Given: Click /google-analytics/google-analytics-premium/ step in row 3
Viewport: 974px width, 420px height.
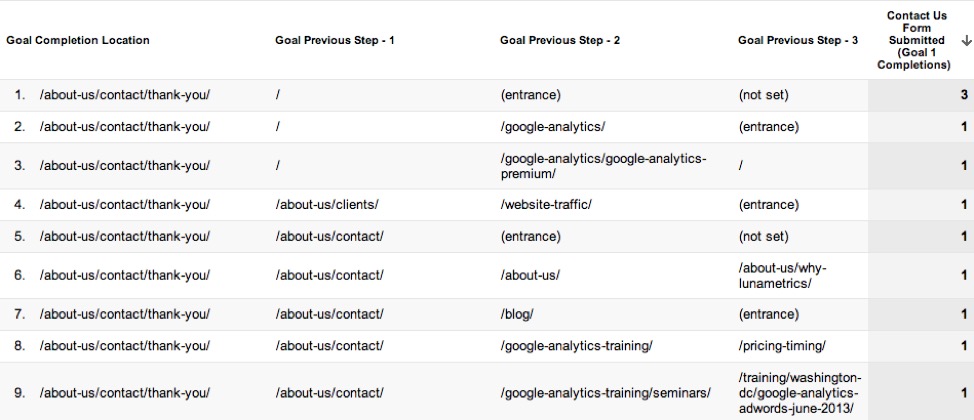Looking at the screenshot, I should (603, 166).
